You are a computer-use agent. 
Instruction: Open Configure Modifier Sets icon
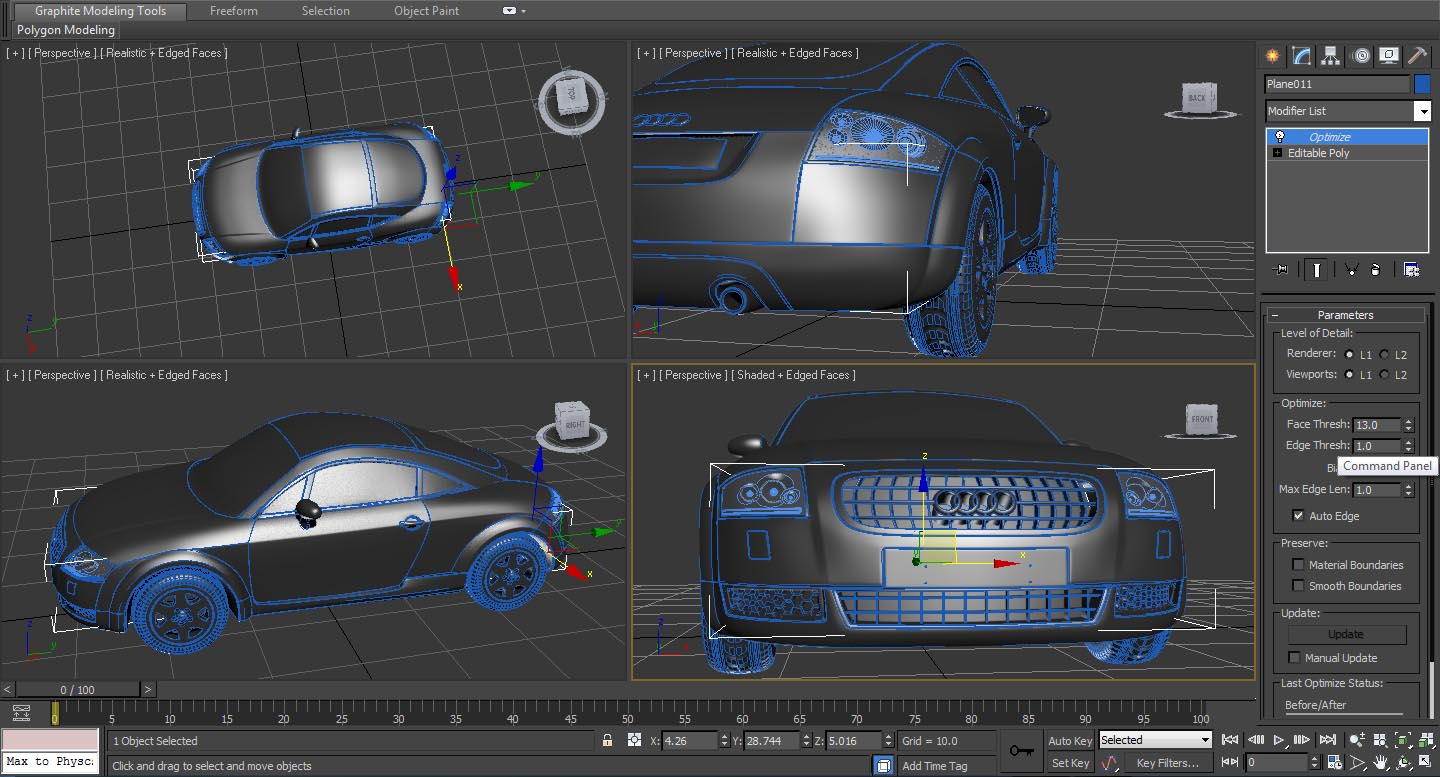pyautogui.click(x=1411, y=270)
